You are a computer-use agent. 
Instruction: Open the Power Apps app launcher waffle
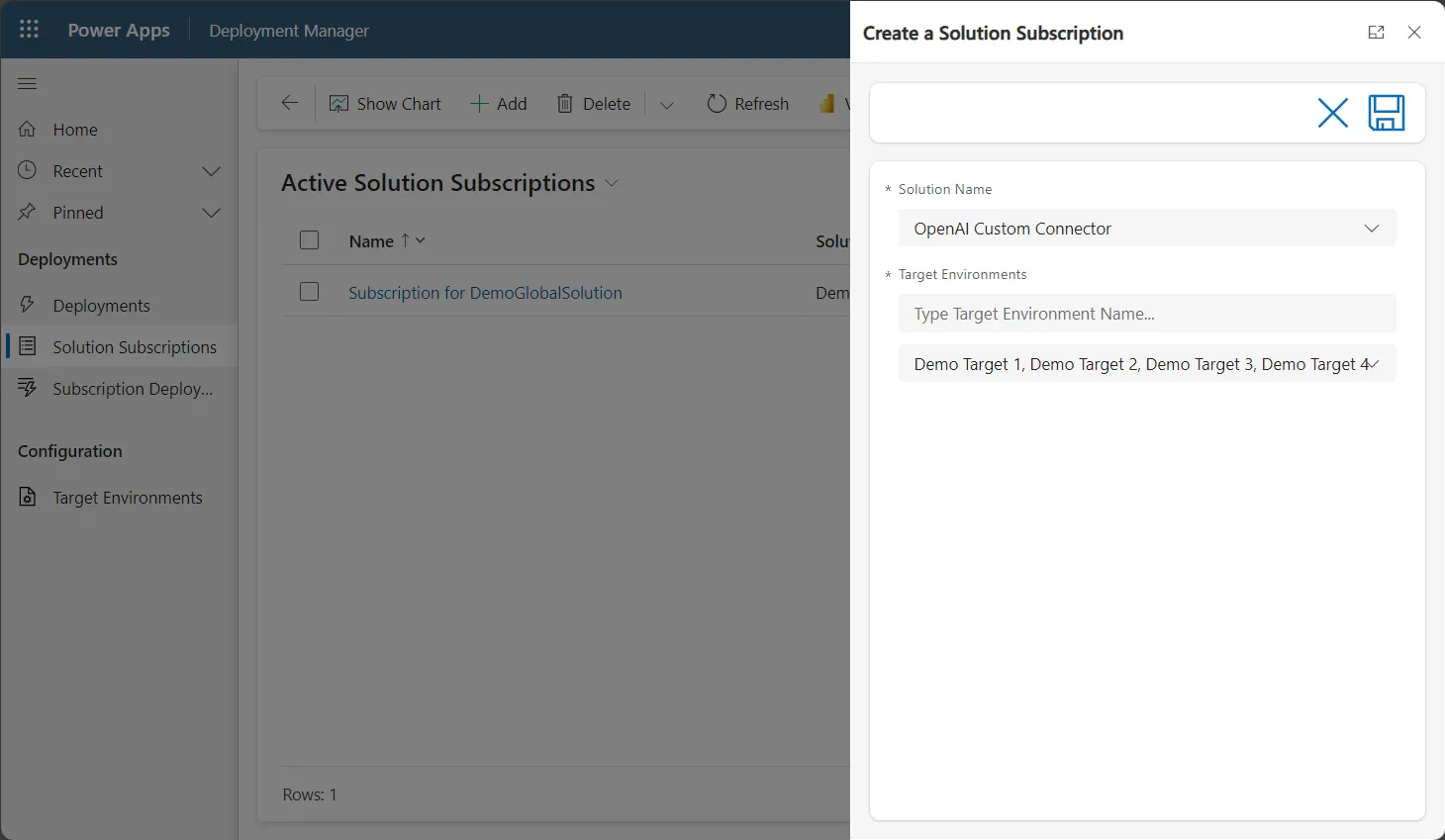[29, 30]
